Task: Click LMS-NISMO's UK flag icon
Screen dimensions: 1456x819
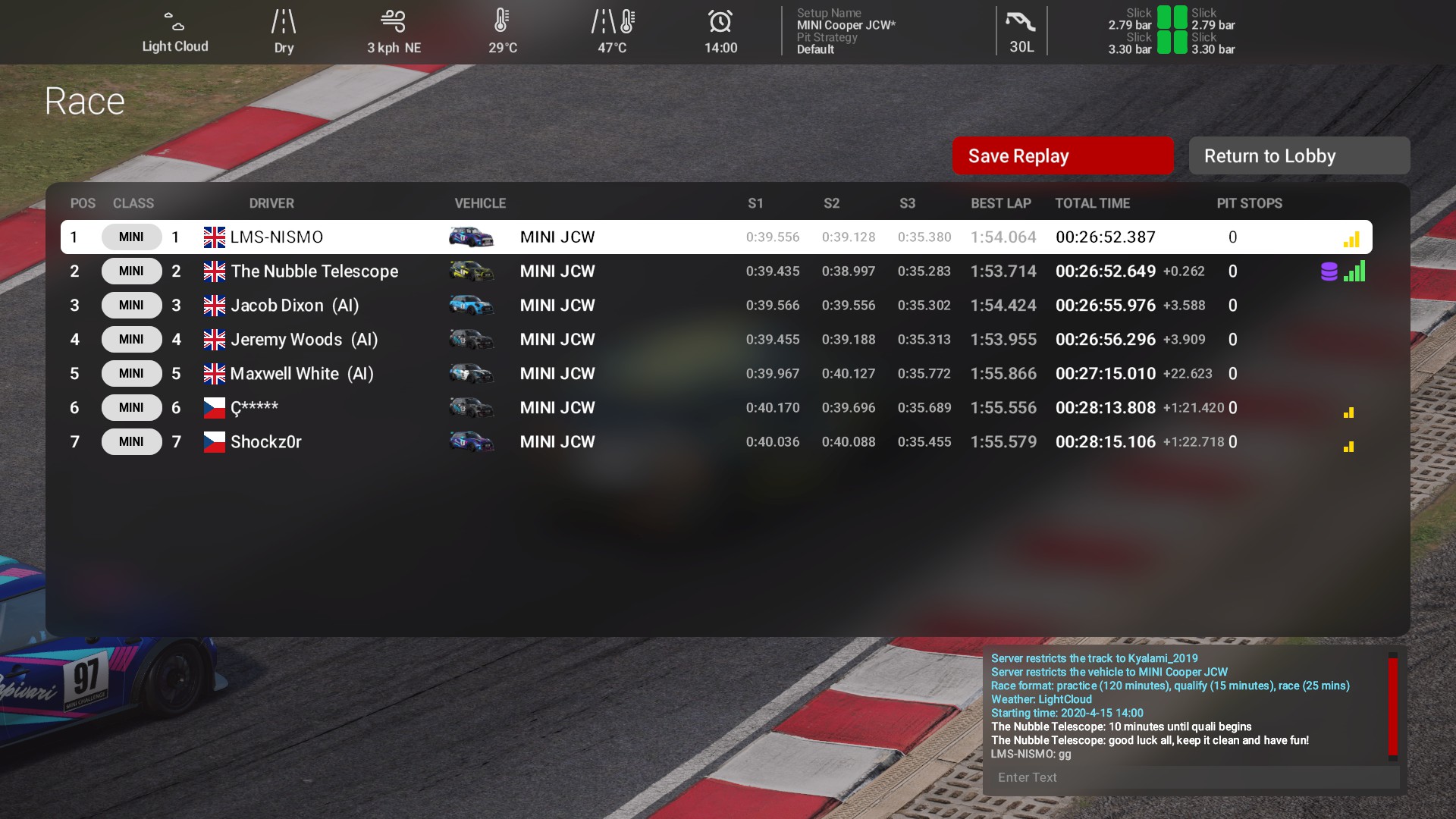Action: coord(215,237)
